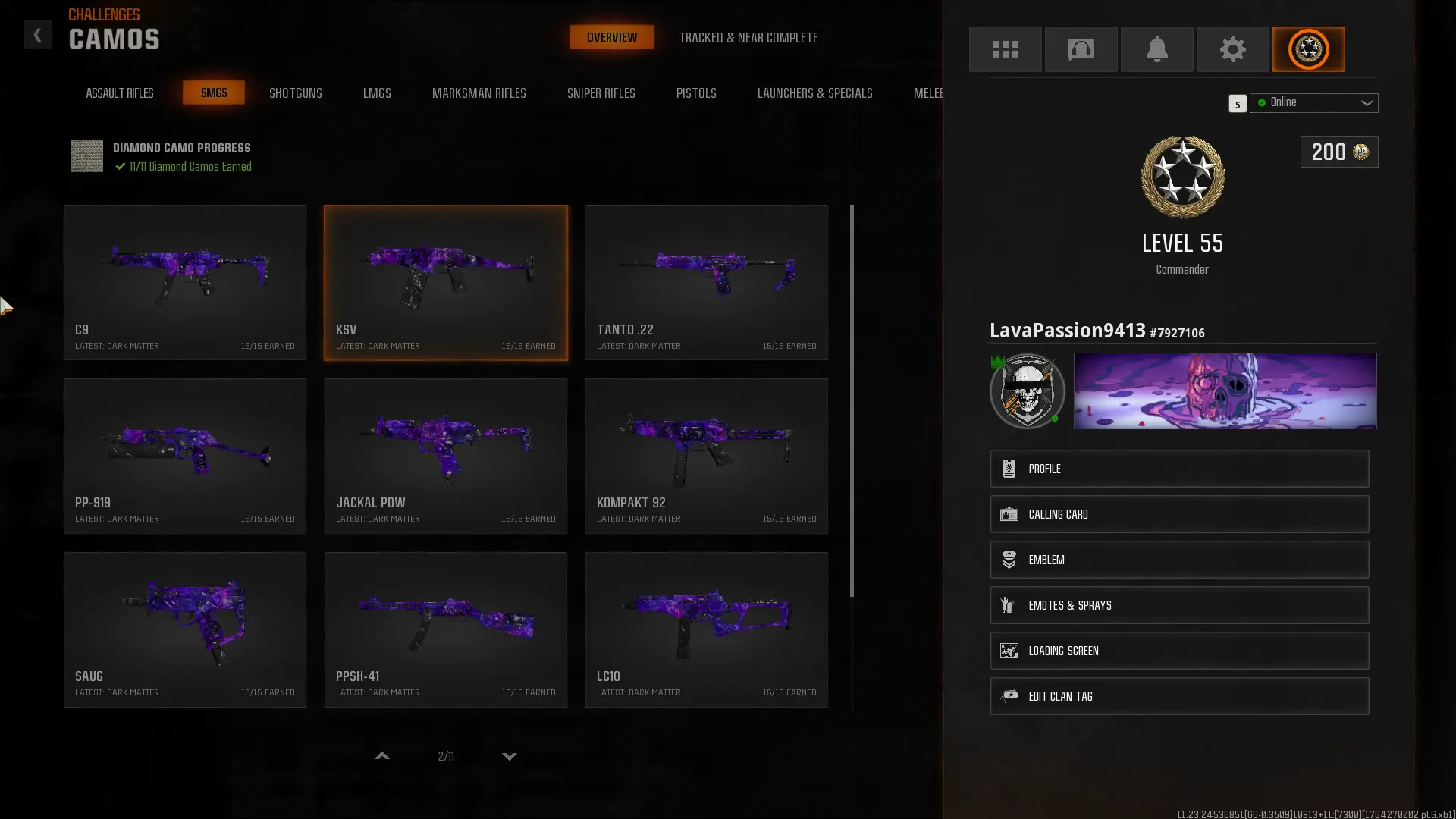Open the settings gear icon
The width and height of the screenshot is (1456, 819).
coord(1232,49)
